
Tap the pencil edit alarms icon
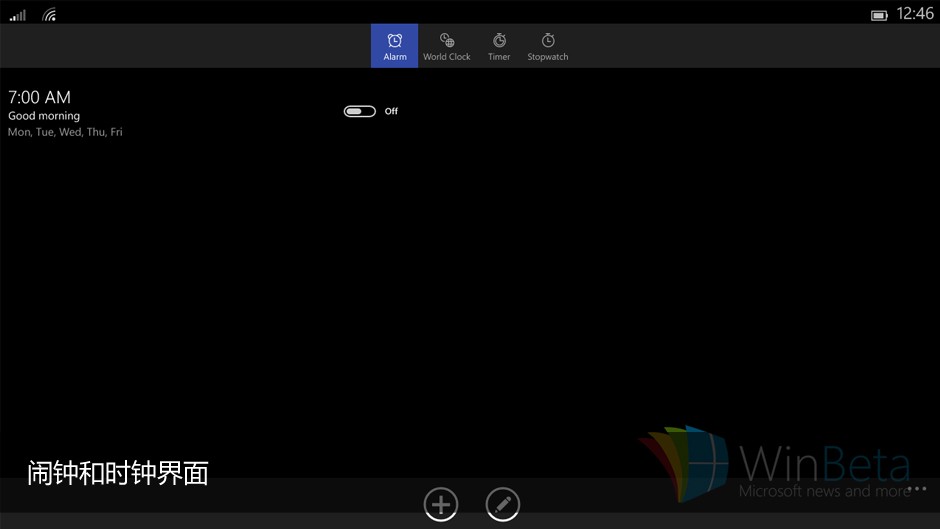pyautogui.click(x=502, y=504)
